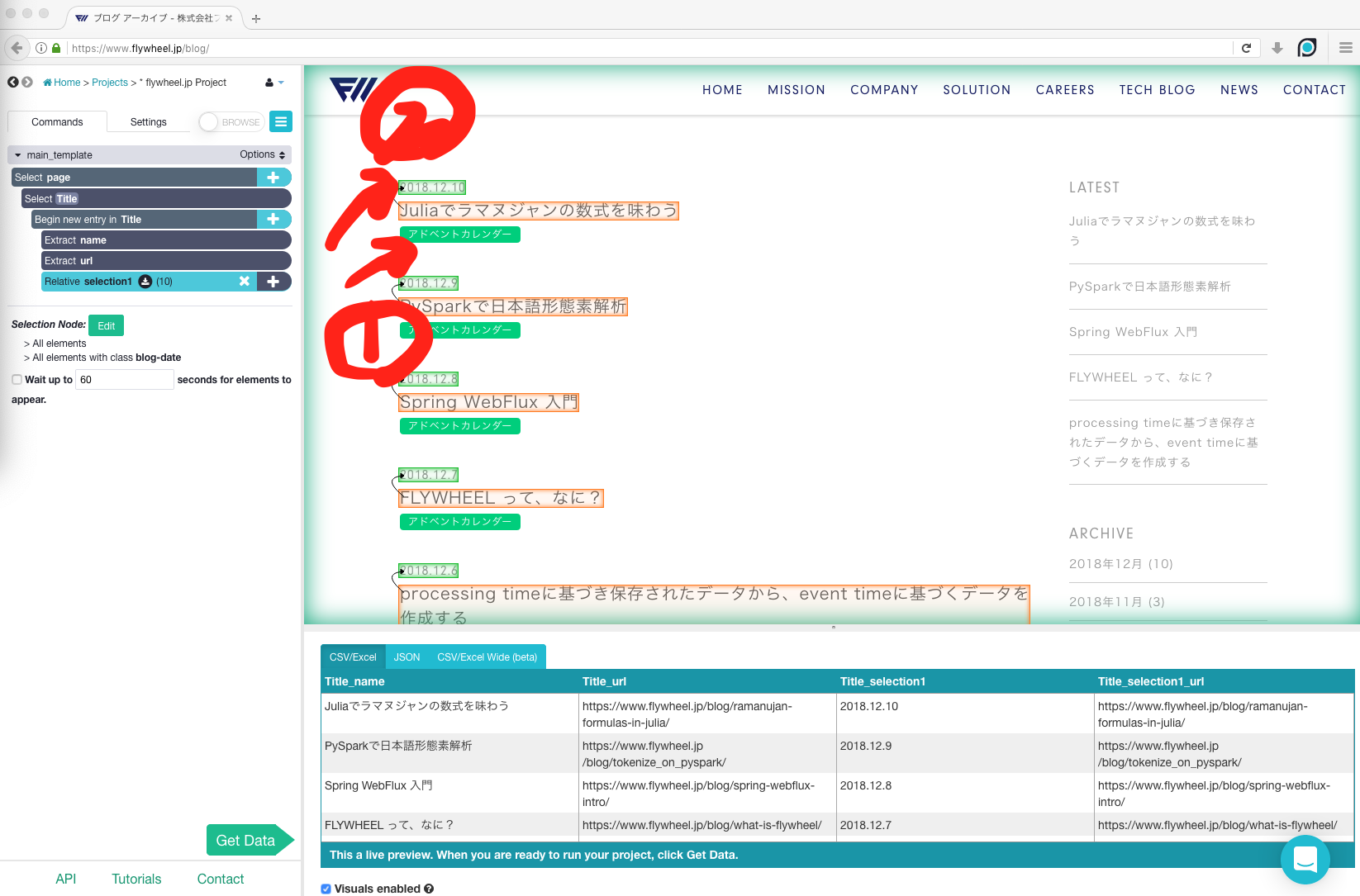This screenshot has width=1360, height=896.
Task: Open the user account dropdown
Action: coord(274,83)
